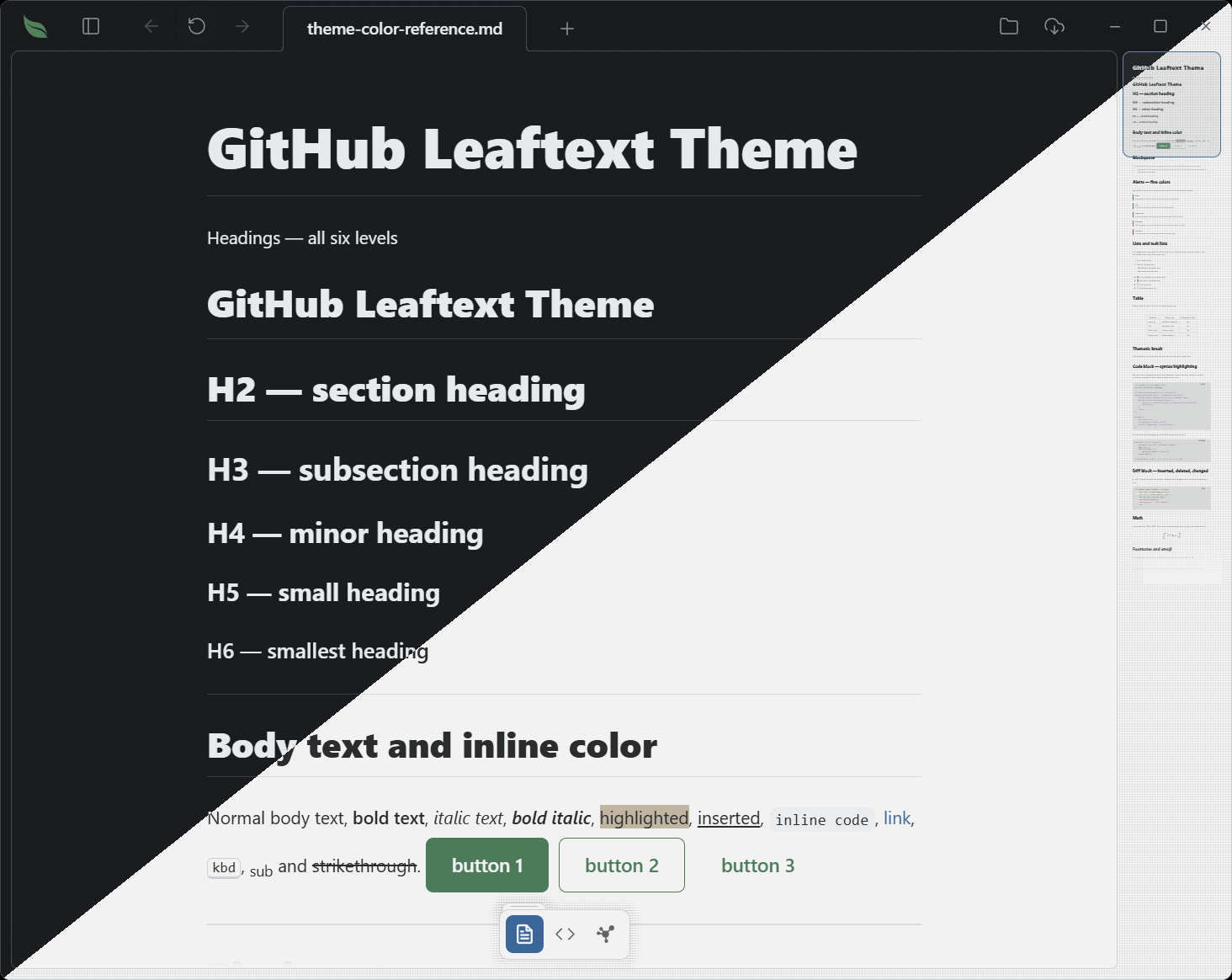Click the "highlighted" marked text
Screen dimensions: 1232x980
click(644, 818)
